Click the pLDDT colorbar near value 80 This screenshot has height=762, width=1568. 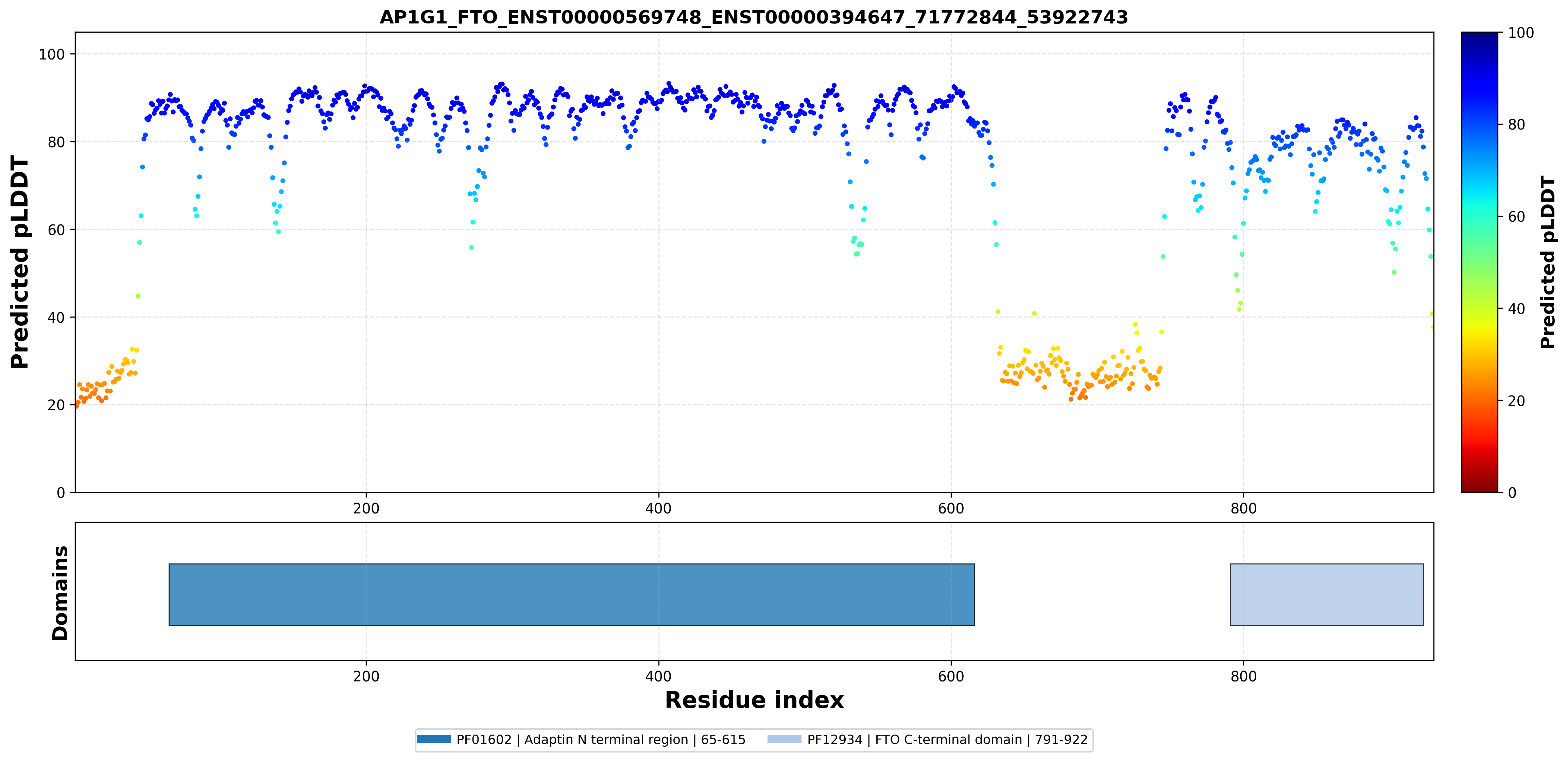(x=1479, y=124)
